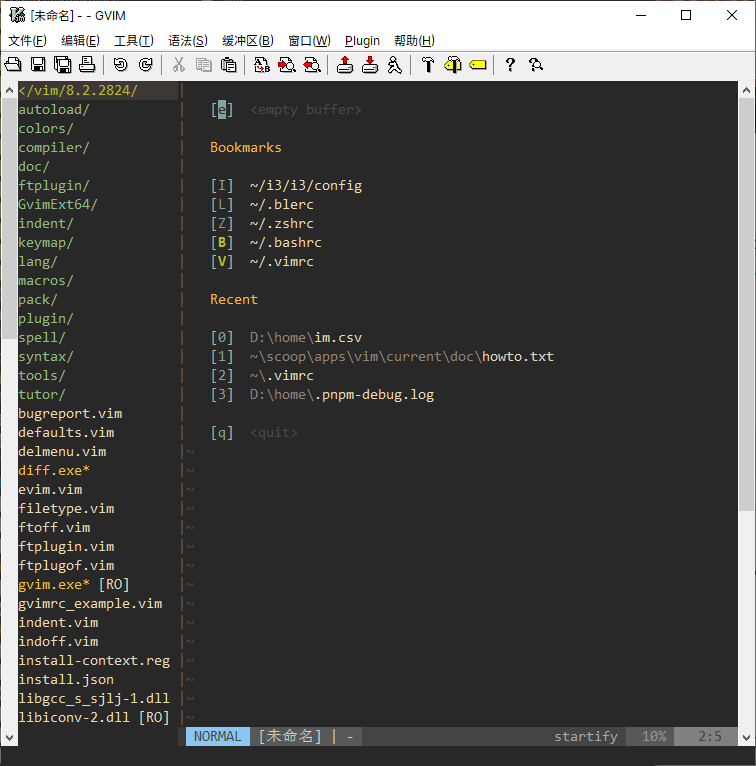
Task: Click the Cut scissors icon
Action: pos(179,64)
